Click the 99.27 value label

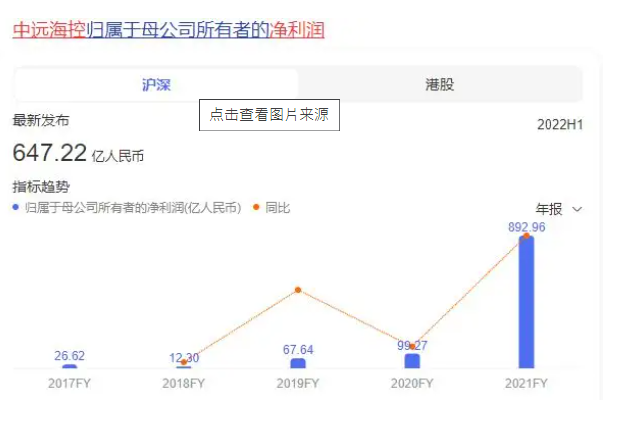click(x=412, y=346)
